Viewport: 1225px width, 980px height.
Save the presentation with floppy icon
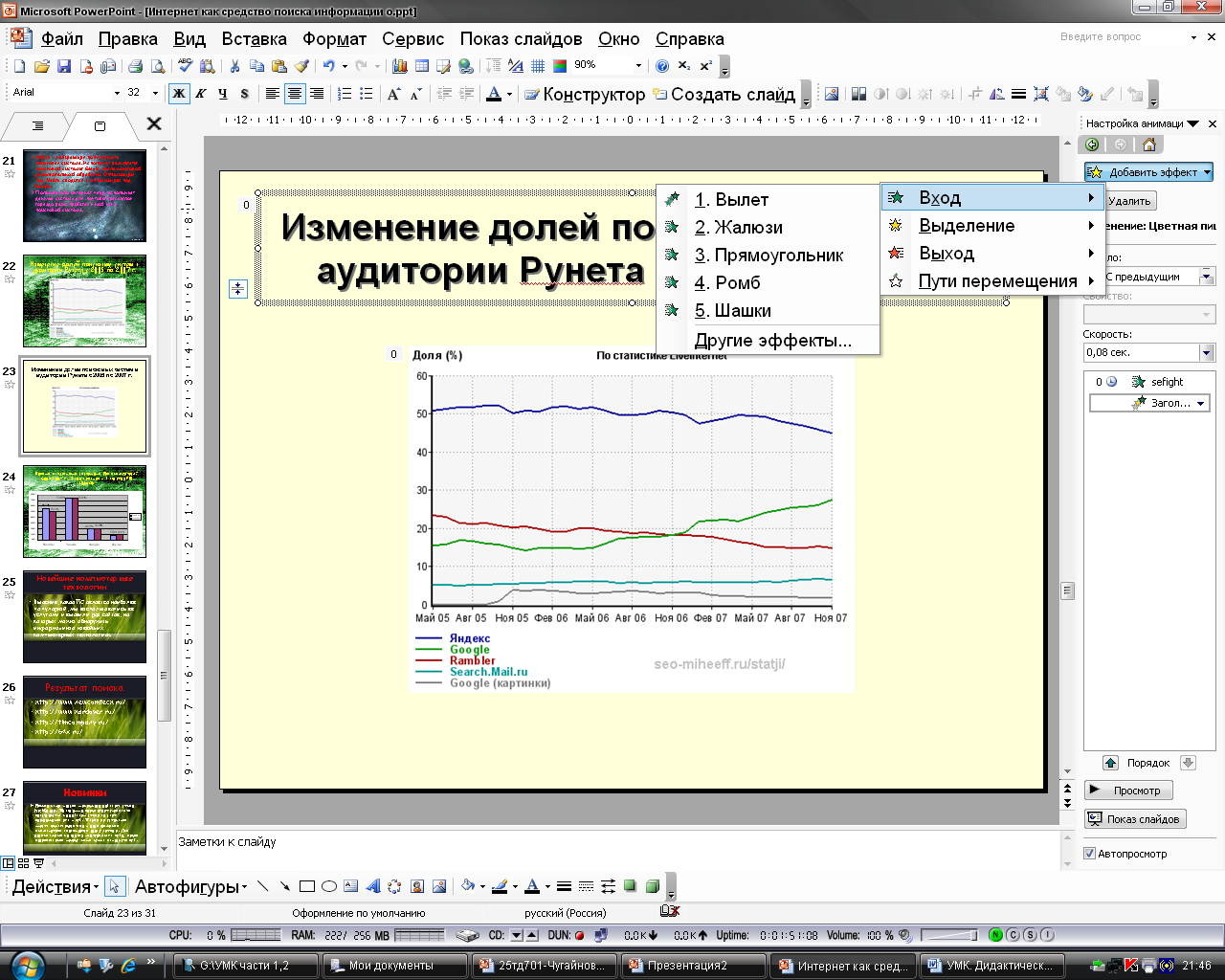(64, 66)
